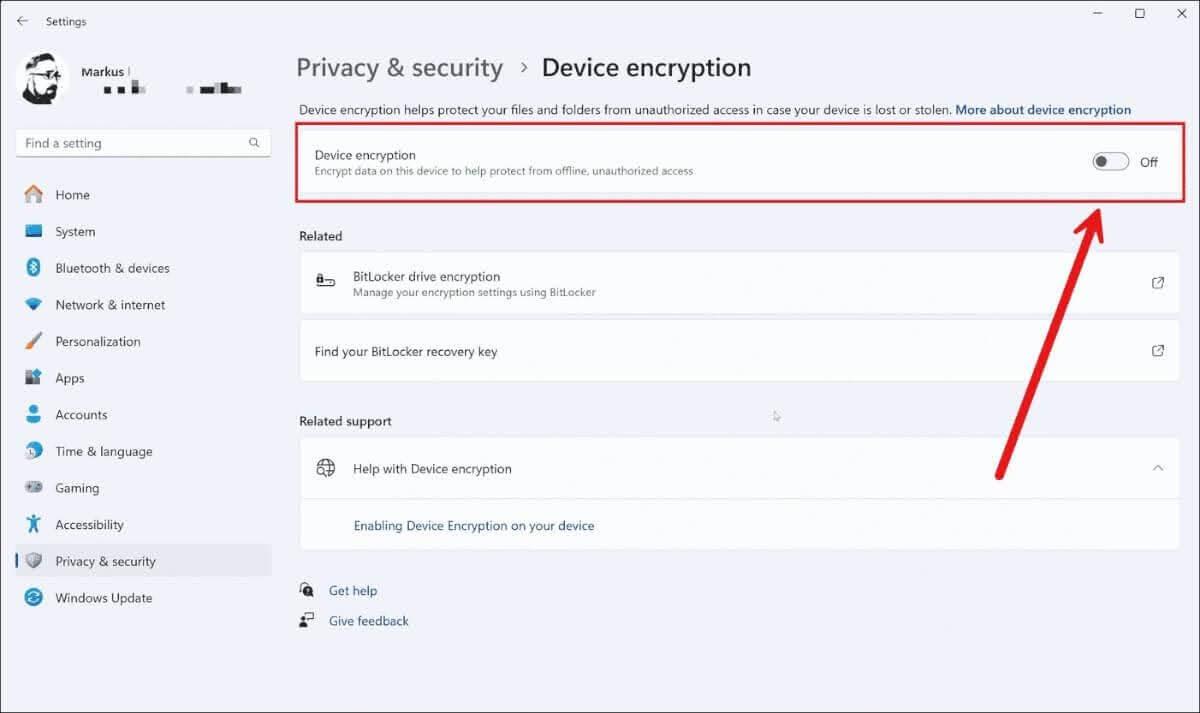Open Home via its house icon
Image resolution: width=1200 pixels, height=713 pixels.
click(x=34, y=195)
